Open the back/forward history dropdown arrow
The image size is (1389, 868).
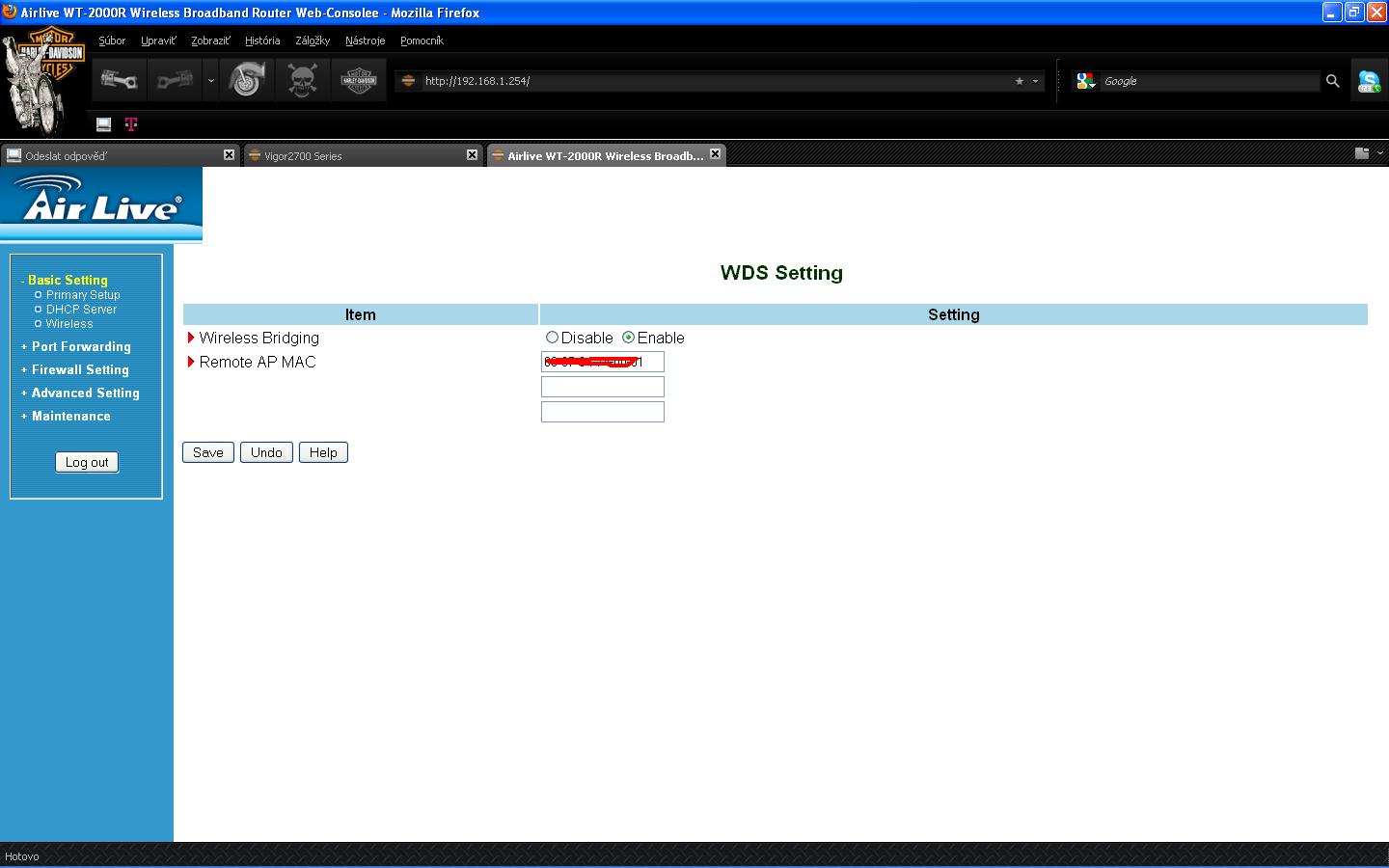tap(210, 80)
